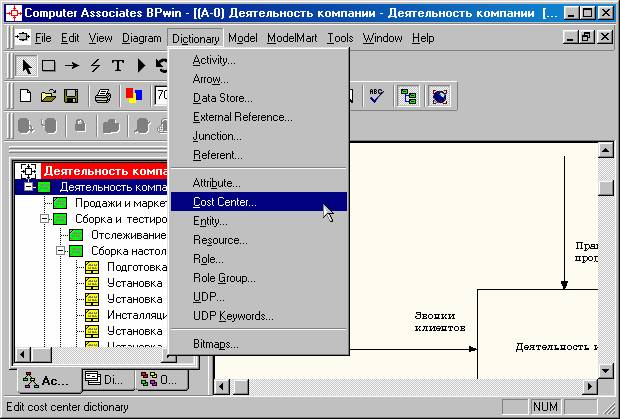Choose Junction... dictionary entry

click(x=259, y=136)
